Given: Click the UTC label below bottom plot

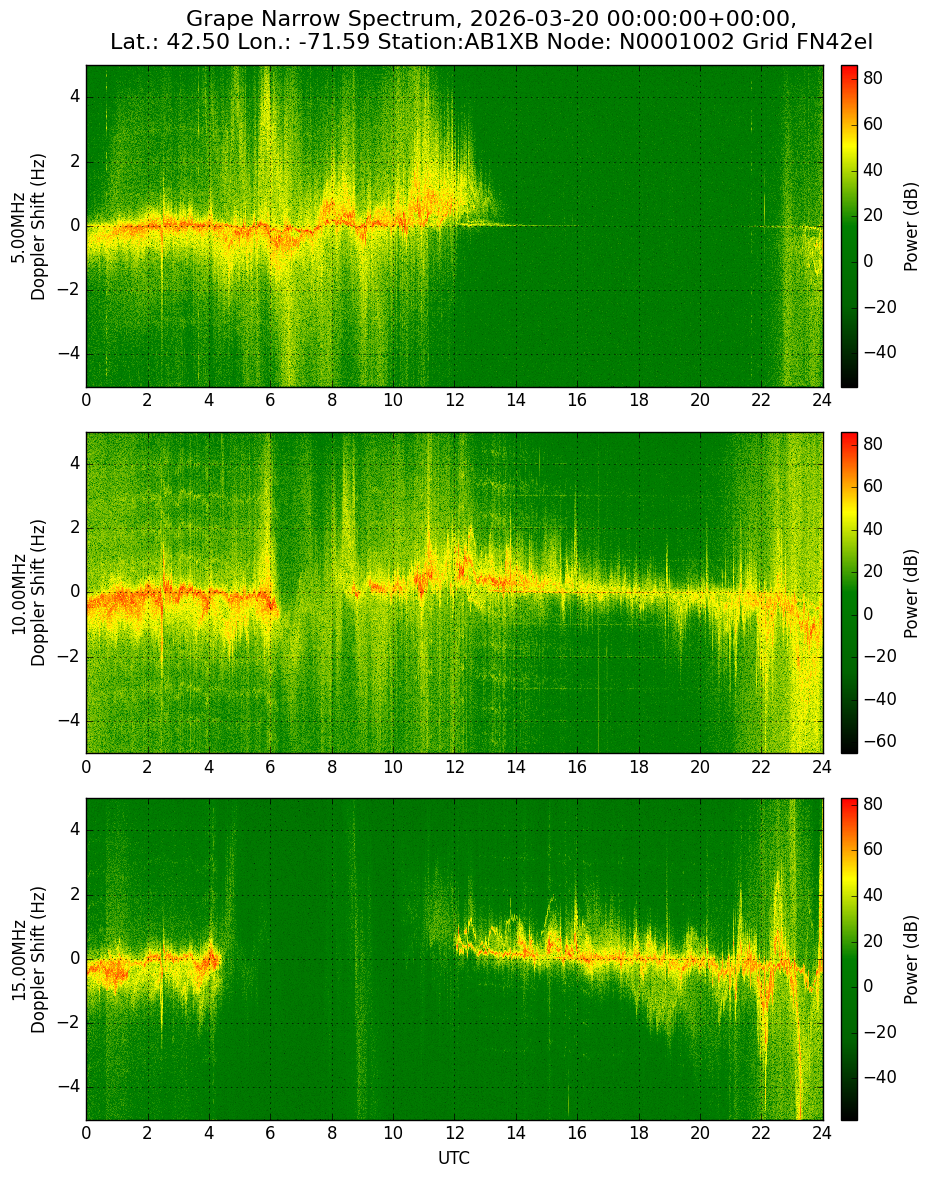Looking at the screenshot, I should coord(454,1158).
